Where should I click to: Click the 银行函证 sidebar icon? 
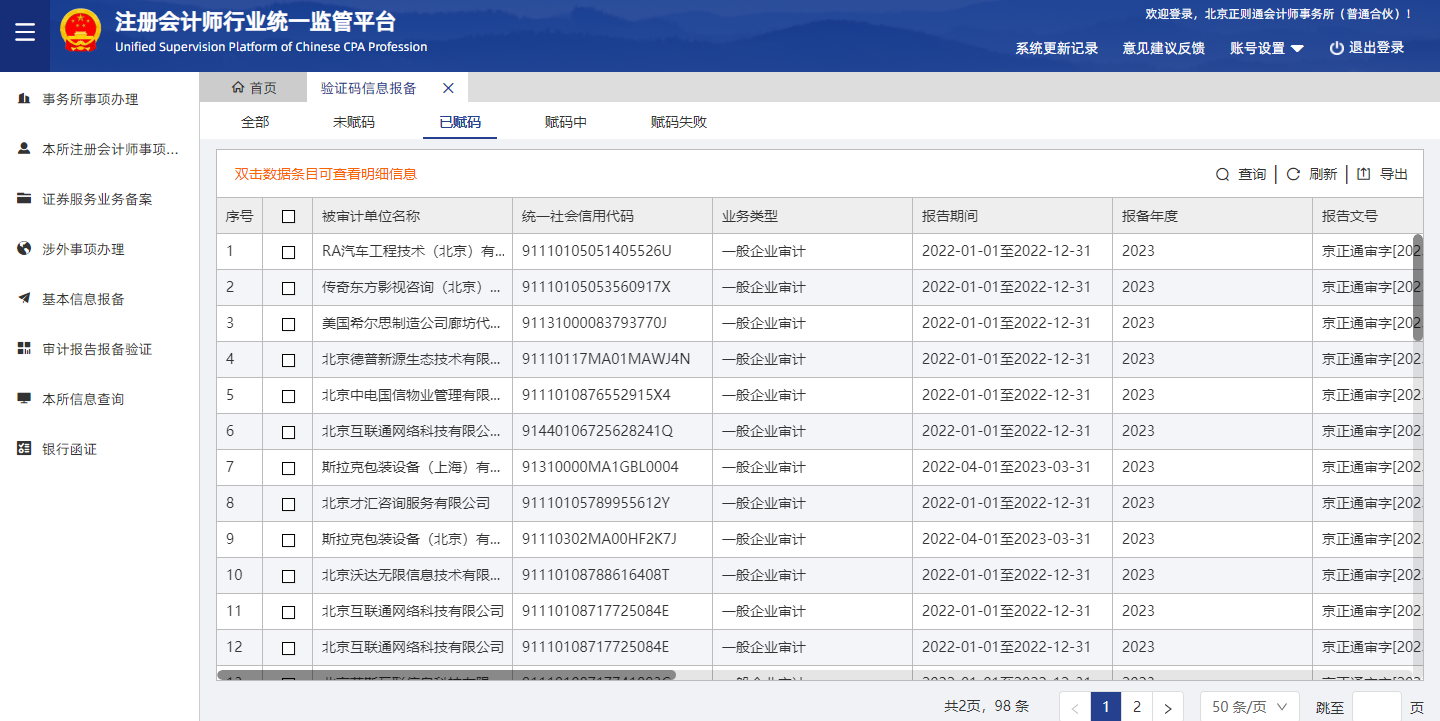[x=24, y=449]
